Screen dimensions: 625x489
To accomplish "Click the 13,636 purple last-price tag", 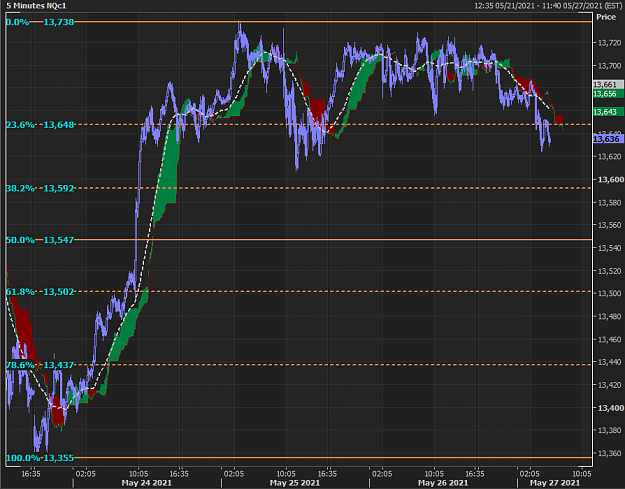I will (x=608, y=139).
